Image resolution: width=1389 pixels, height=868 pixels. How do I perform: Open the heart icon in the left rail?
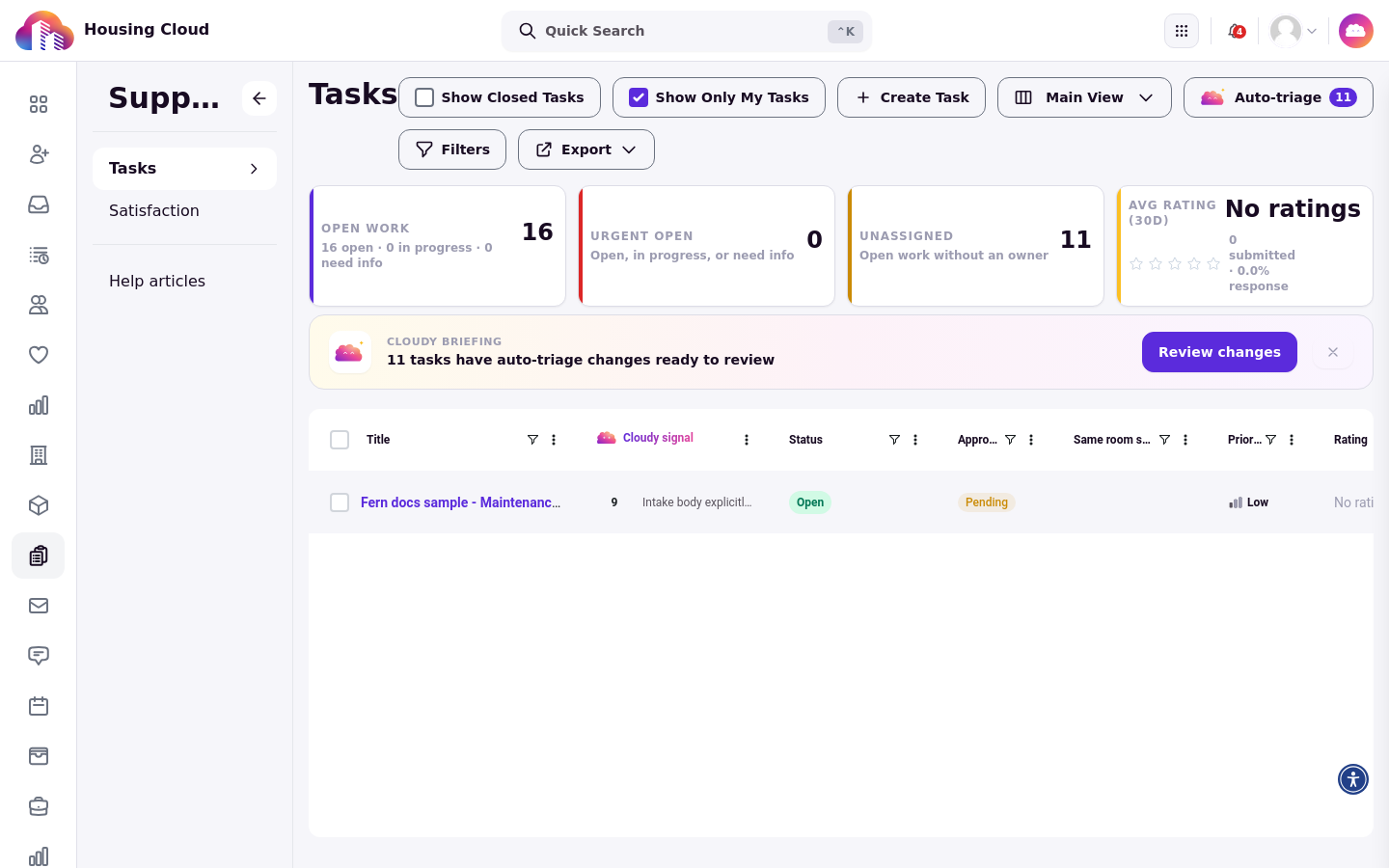(39, 355)
